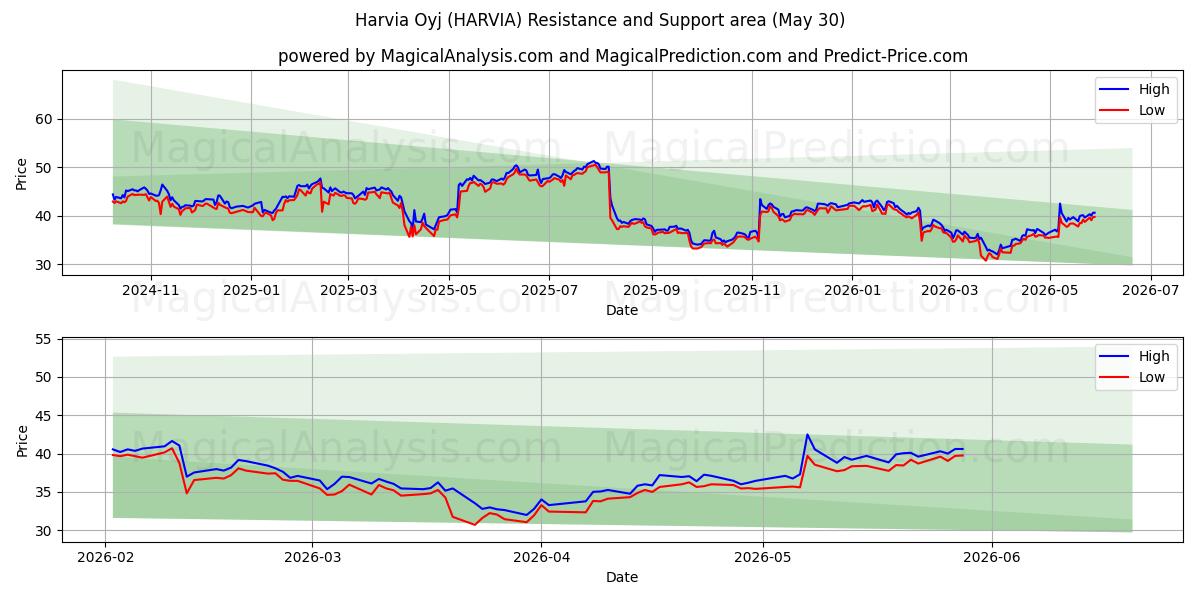The width and height of the screenshot is (1200, 600).
Task: Click the '2025-01' date tick label in the top chart
Action: point(250,290)
